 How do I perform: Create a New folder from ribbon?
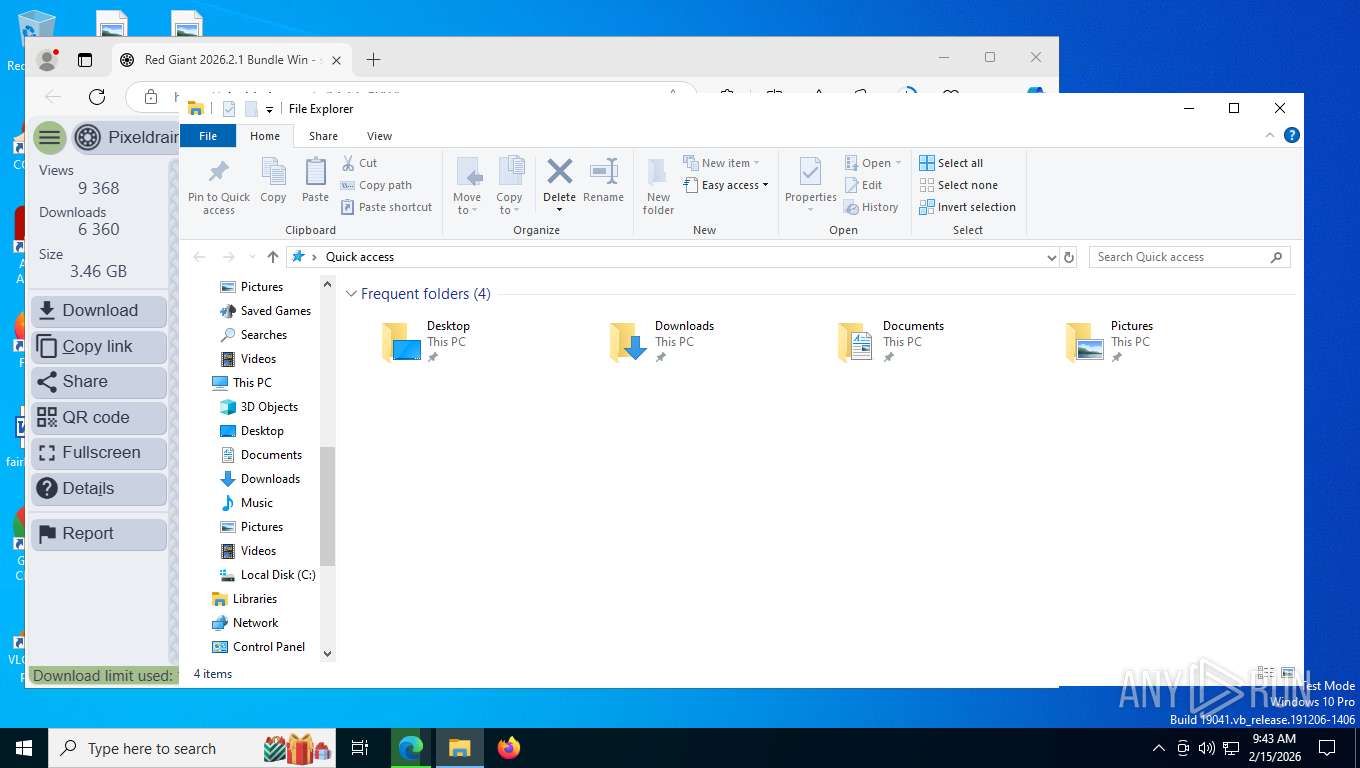[x=658, y=186]
